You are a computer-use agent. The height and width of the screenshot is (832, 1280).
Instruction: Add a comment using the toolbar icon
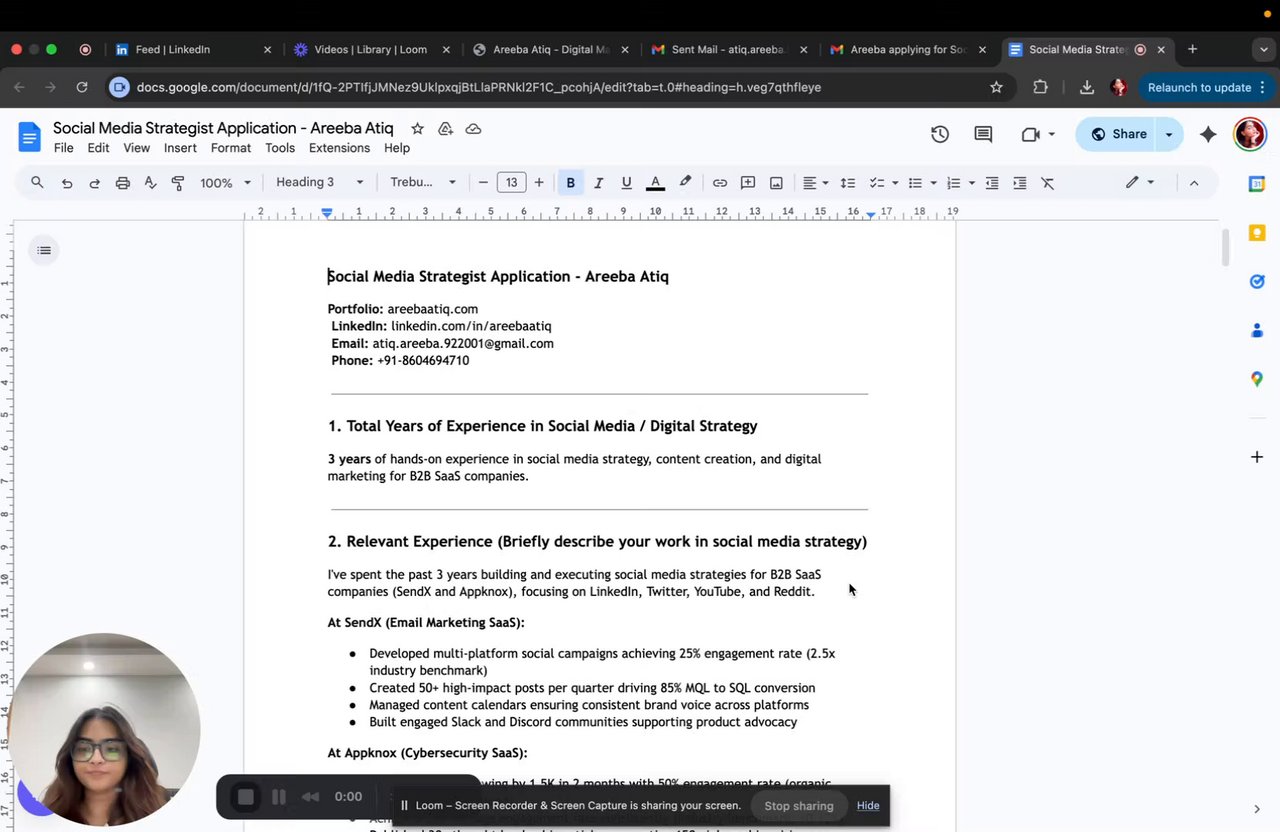pos(748,183)
